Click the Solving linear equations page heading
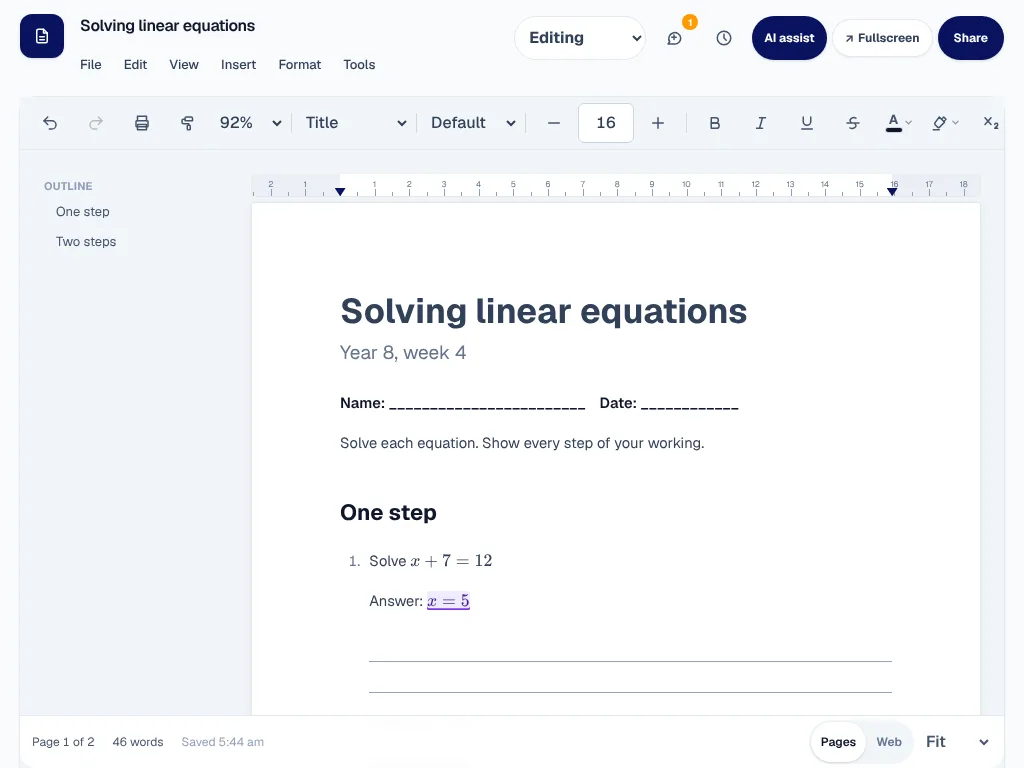The height and width of the screenshot is (768, 1024). pos(543,311)
